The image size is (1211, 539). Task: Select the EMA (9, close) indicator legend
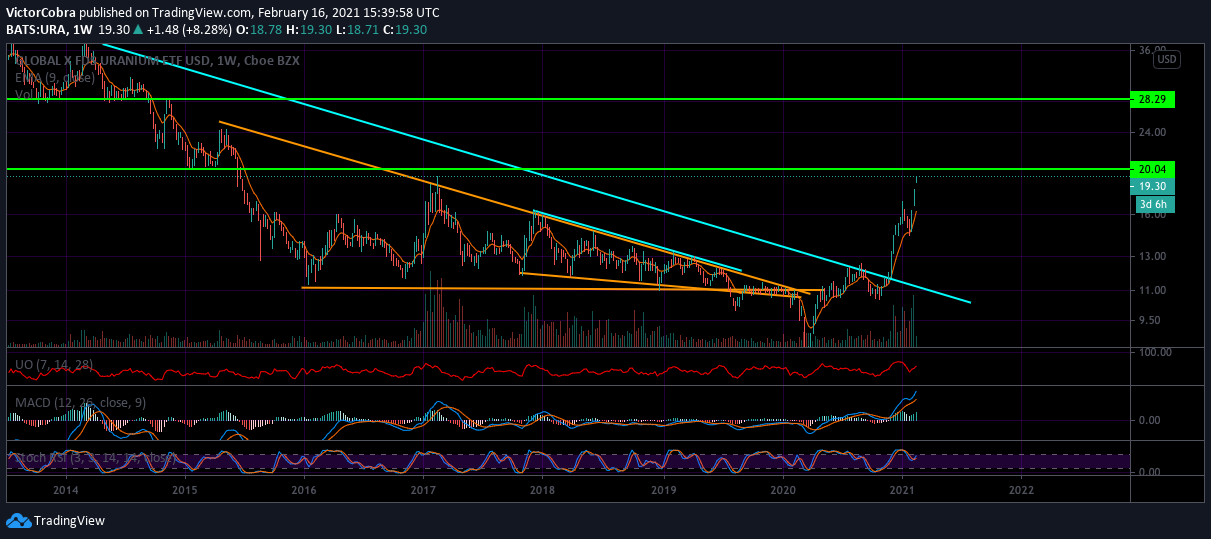click(56, 78)
